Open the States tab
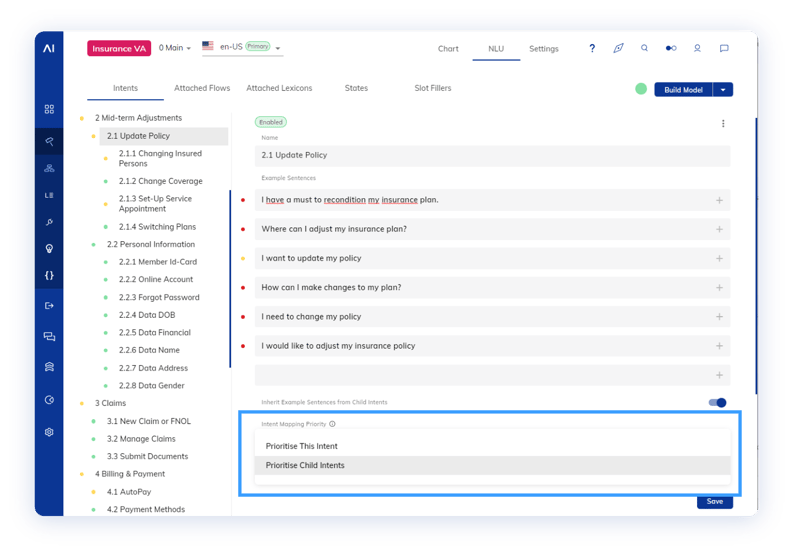This screenshot has height=554, width=793. tap(356, 88)
